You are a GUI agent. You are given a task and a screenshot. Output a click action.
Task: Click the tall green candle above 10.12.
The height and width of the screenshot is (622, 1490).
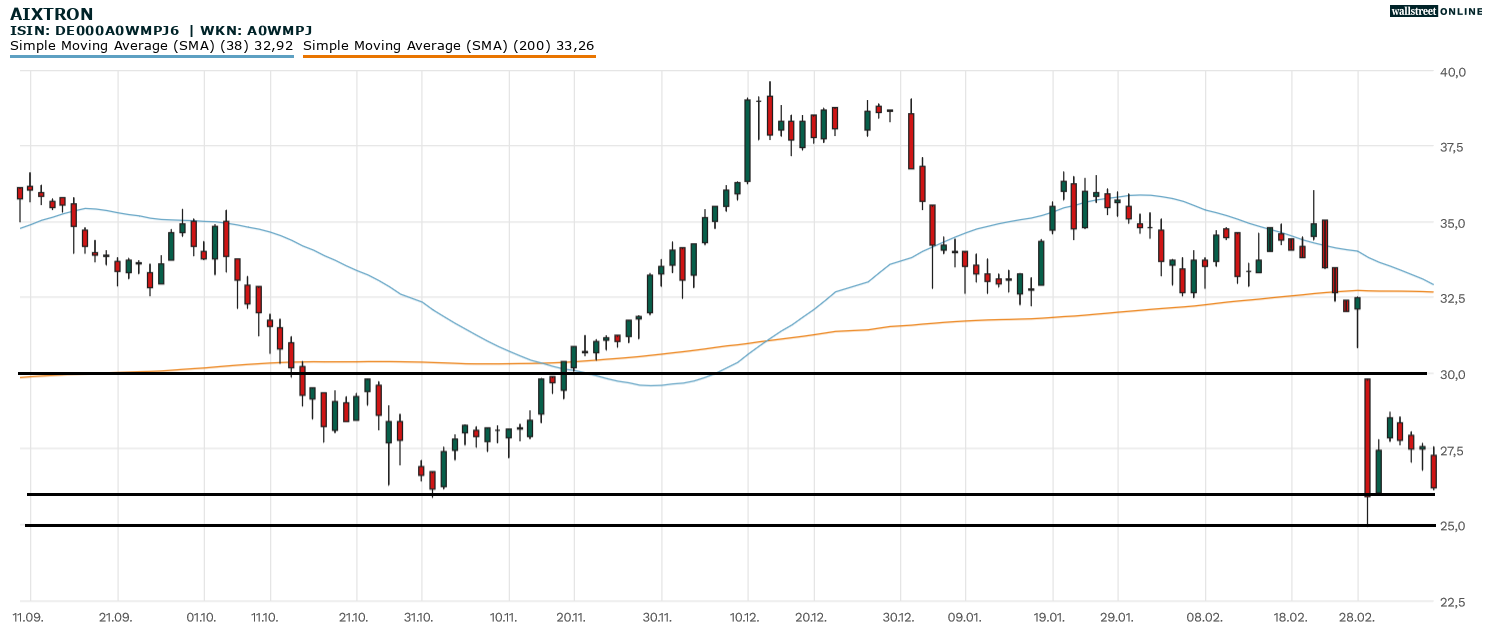pyautogui.click(x=747, y=140)
